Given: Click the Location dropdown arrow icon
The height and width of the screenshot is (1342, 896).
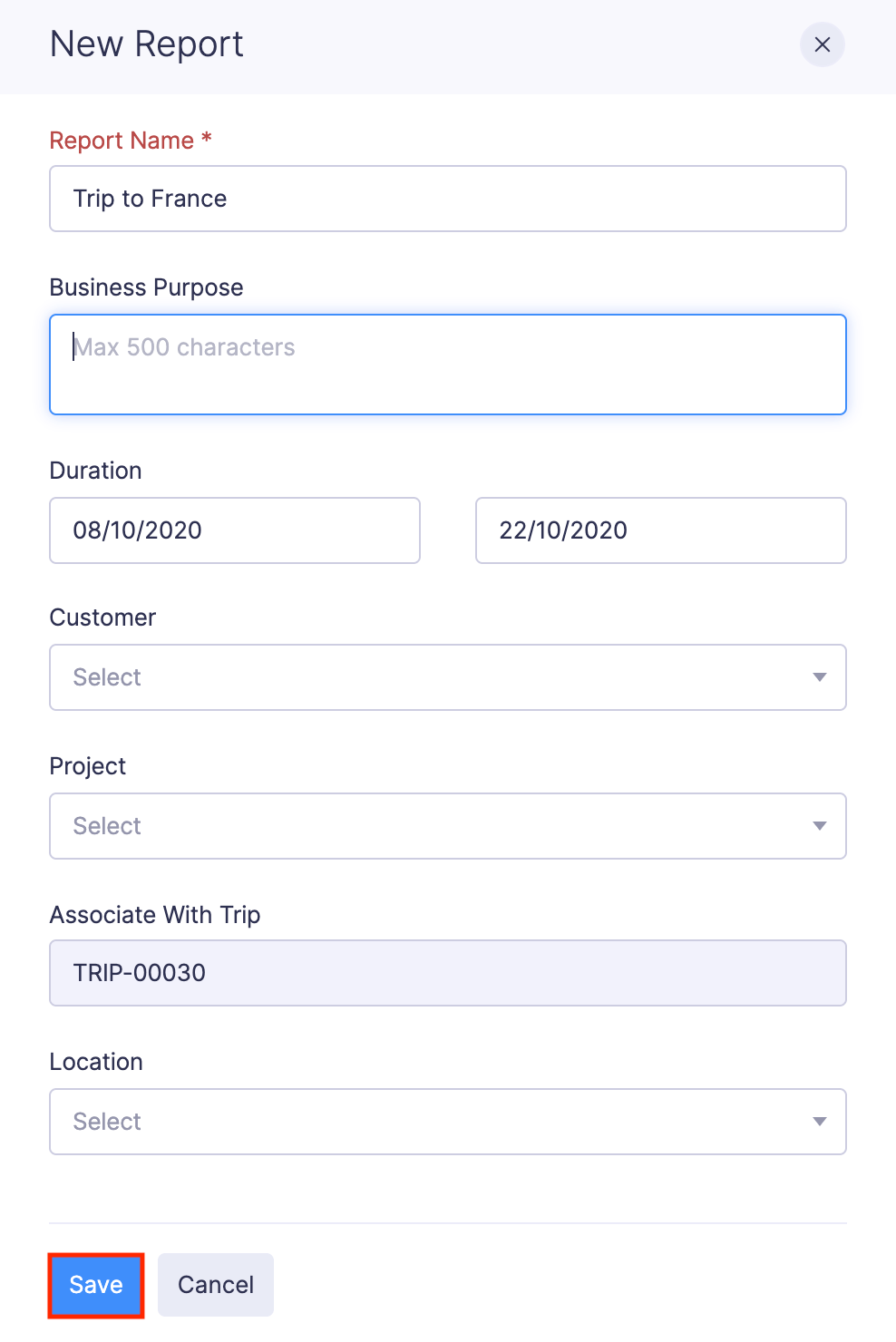Looking at the screenshot, I should (x=819, y=1122).
